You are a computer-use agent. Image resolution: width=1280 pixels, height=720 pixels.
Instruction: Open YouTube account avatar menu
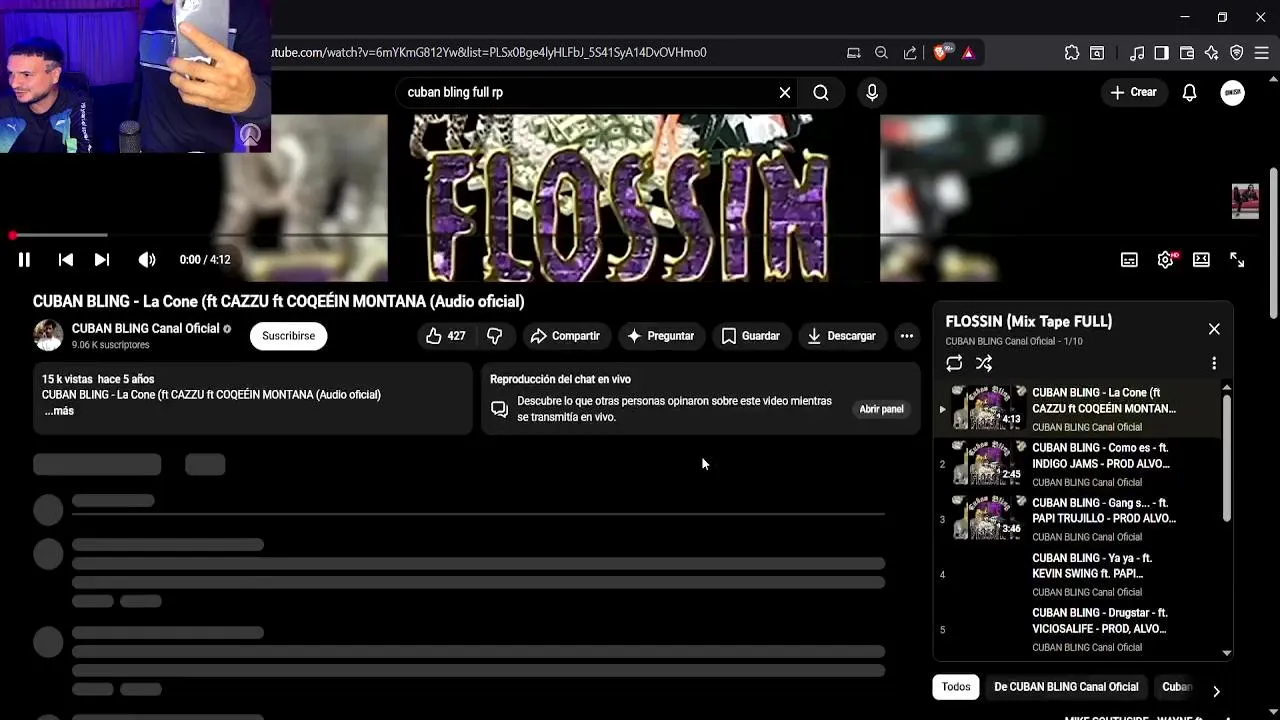click(x=1233, y=92)
